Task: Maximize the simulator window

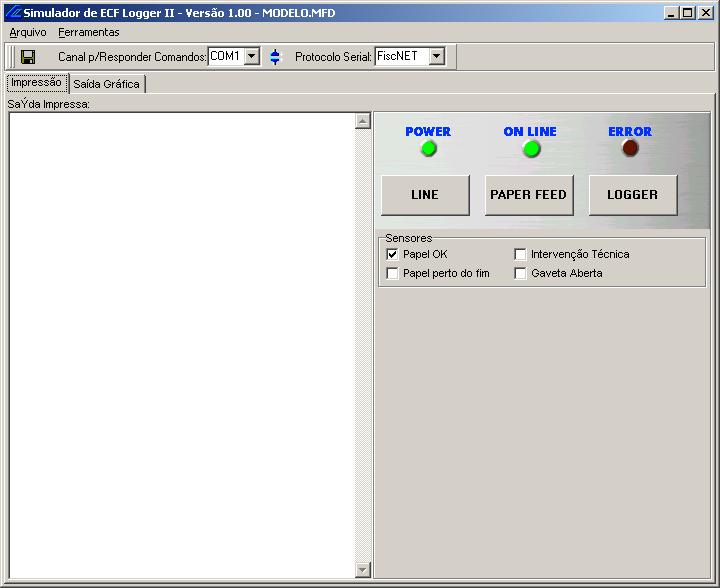Action: (687, 13)
